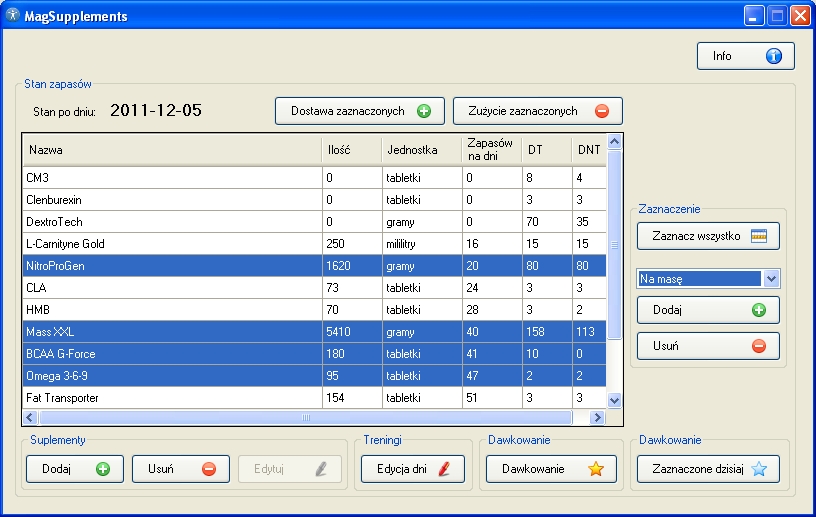Click the 154 quantity cell

(x=352, y=398)
